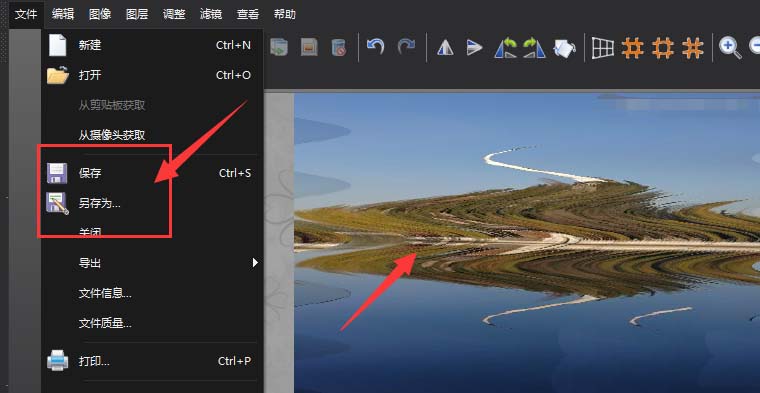Click the grey stacked-pages icon with green arrow
Image resolution: width=760 pixels, height=393 pixels.
[278, 47]
